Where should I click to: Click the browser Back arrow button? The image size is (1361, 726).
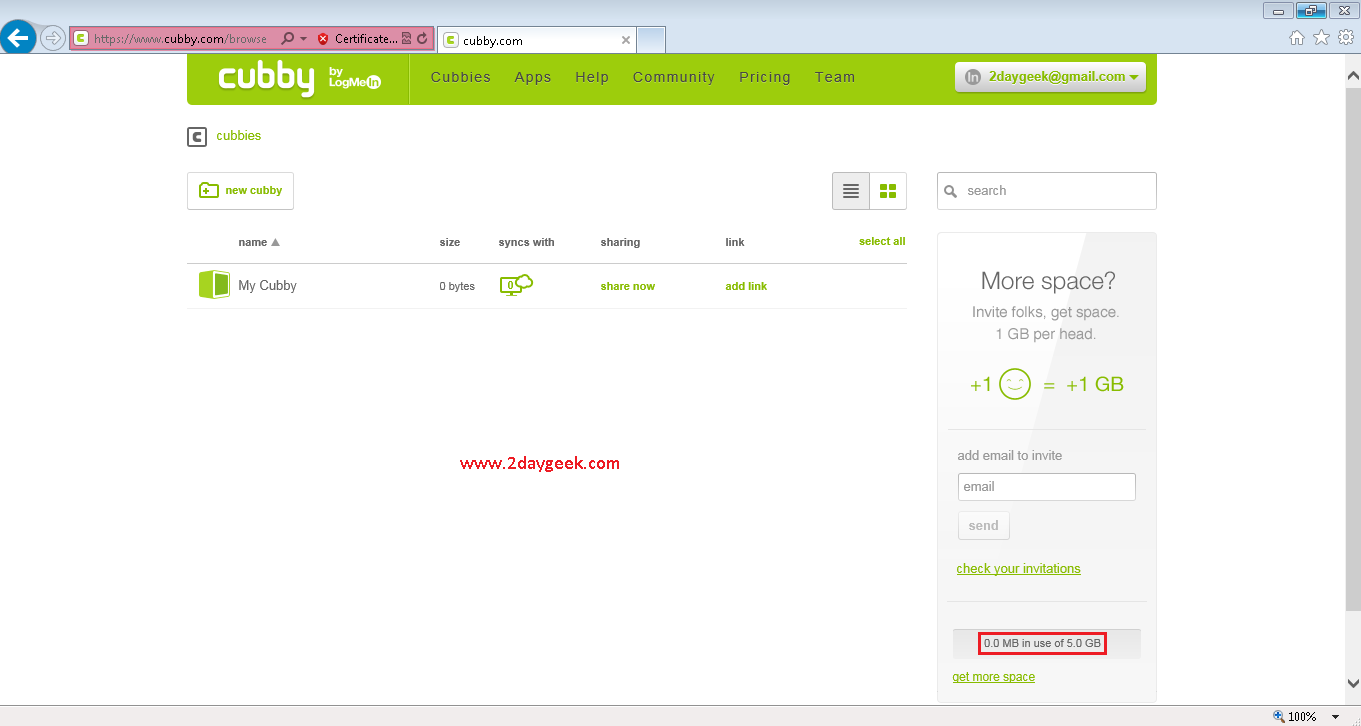(x=19, y=38)
